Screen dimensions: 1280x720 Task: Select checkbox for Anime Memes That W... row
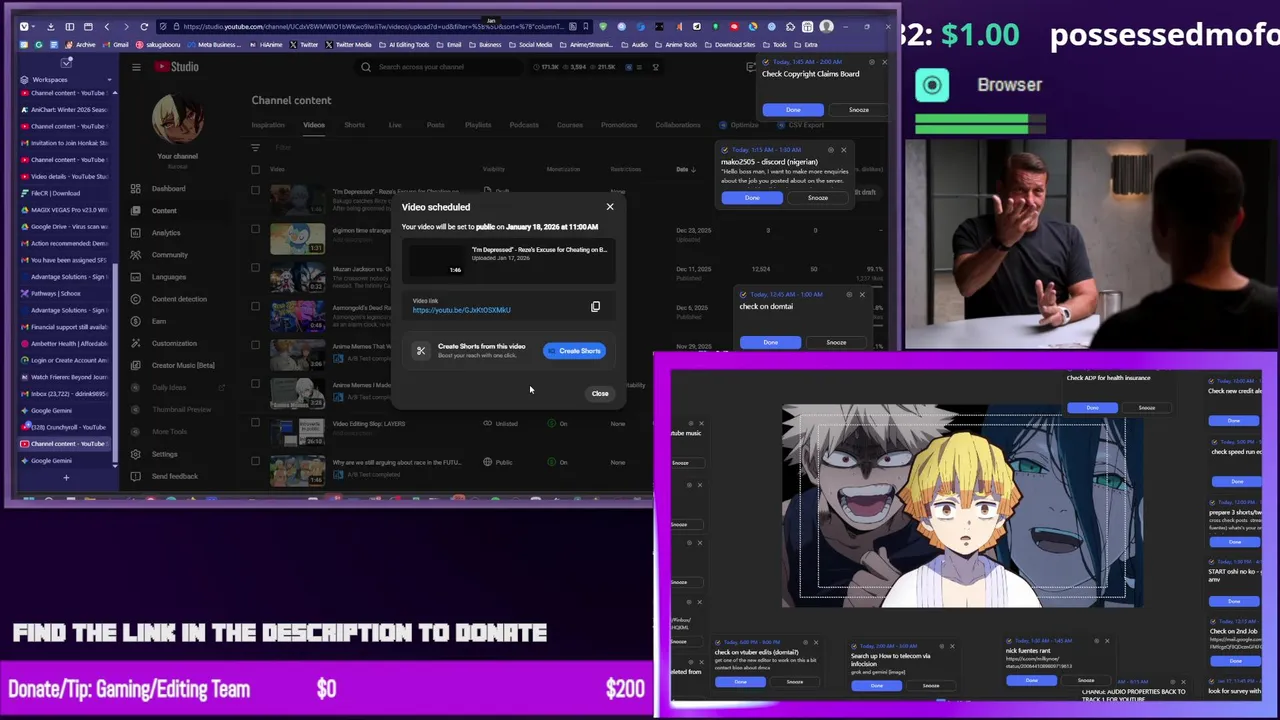point(256,345)
